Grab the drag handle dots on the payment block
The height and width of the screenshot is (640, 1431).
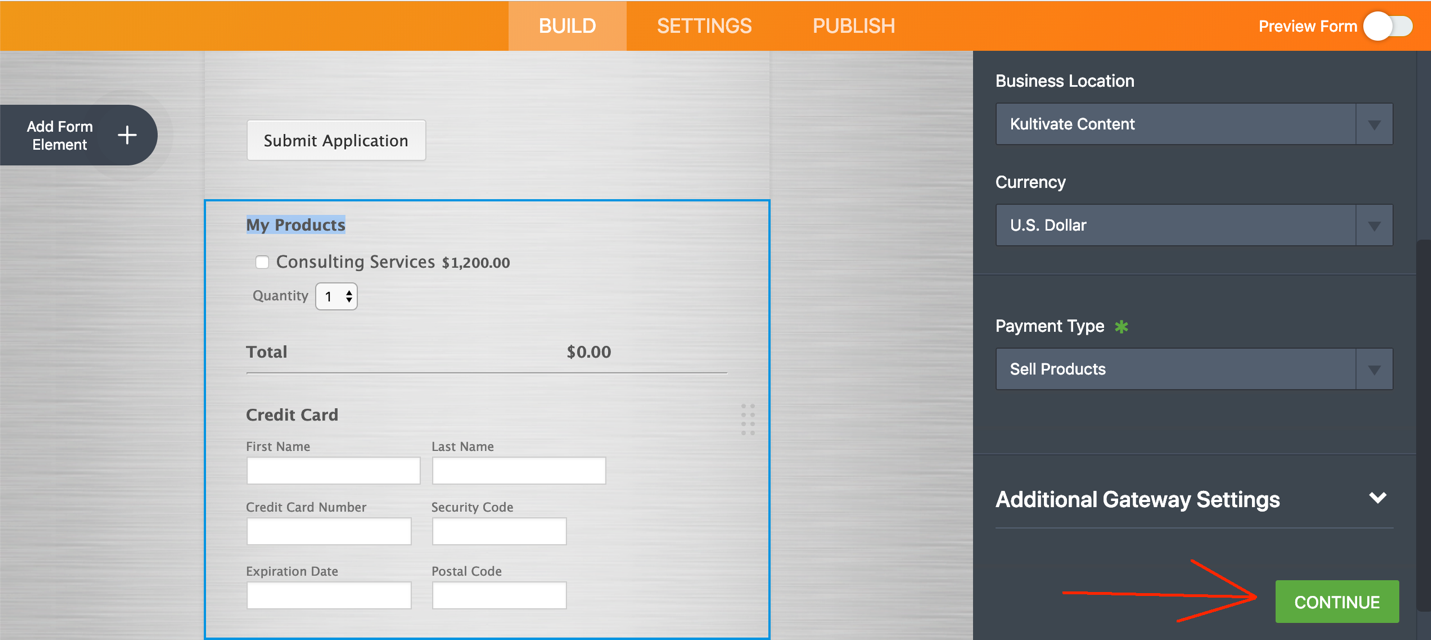(748, 419)
